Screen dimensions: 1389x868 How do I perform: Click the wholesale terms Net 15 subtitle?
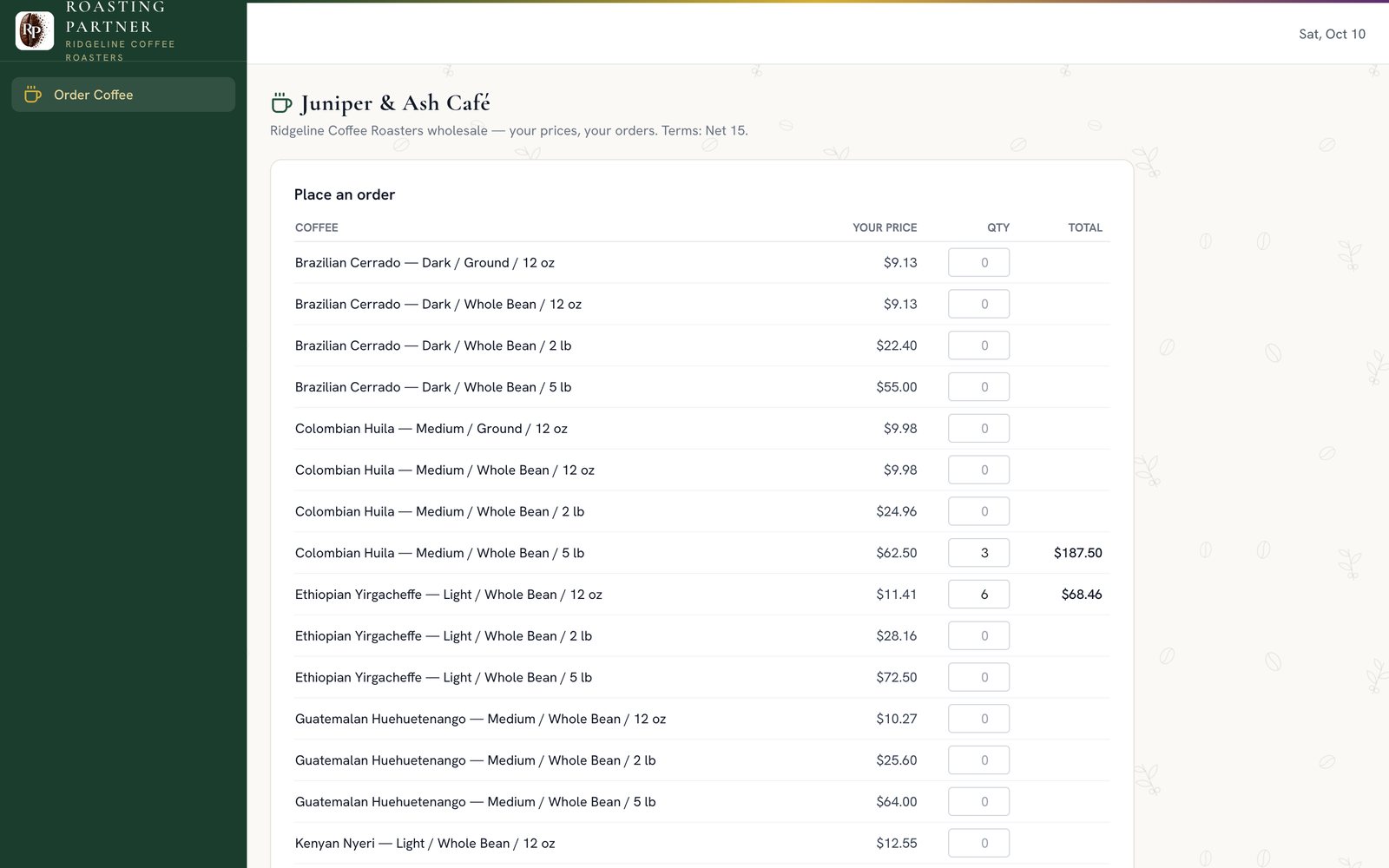pyautogui.click(x=509, y=131)
